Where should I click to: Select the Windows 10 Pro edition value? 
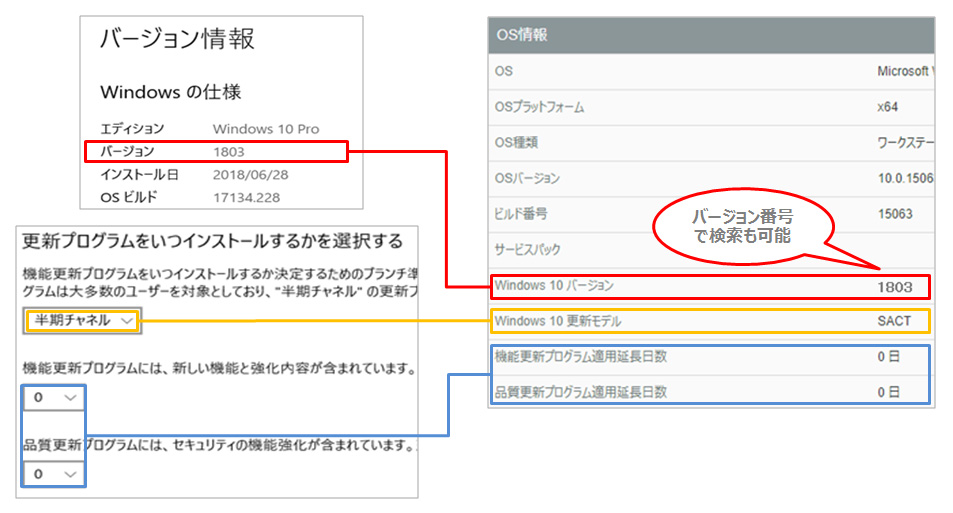point(266,129)
